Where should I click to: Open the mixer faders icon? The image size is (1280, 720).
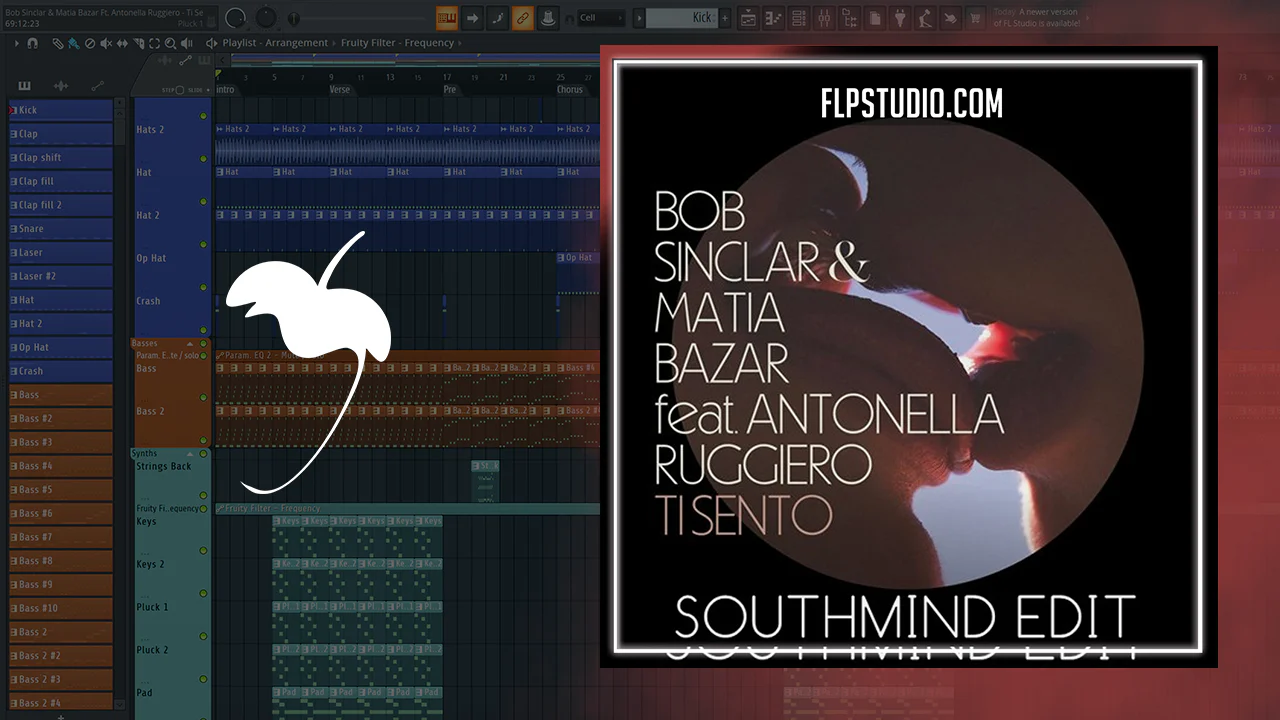pyautogui.click(x=824, y=17)
